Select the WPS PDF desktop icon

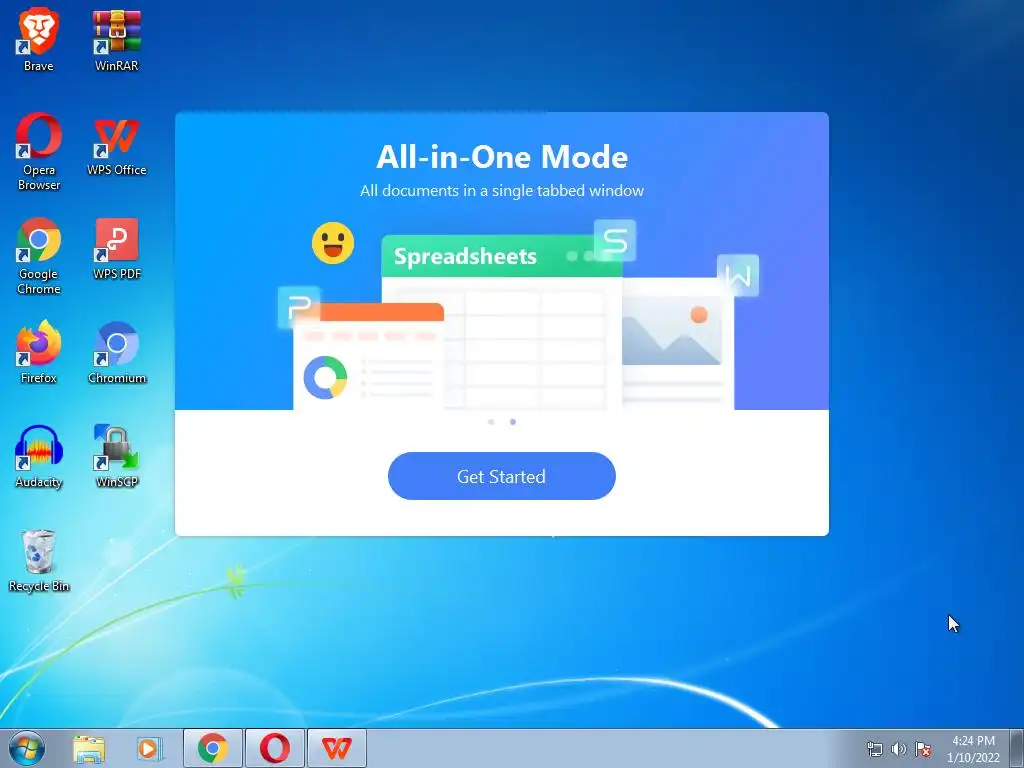click(116, 249)
